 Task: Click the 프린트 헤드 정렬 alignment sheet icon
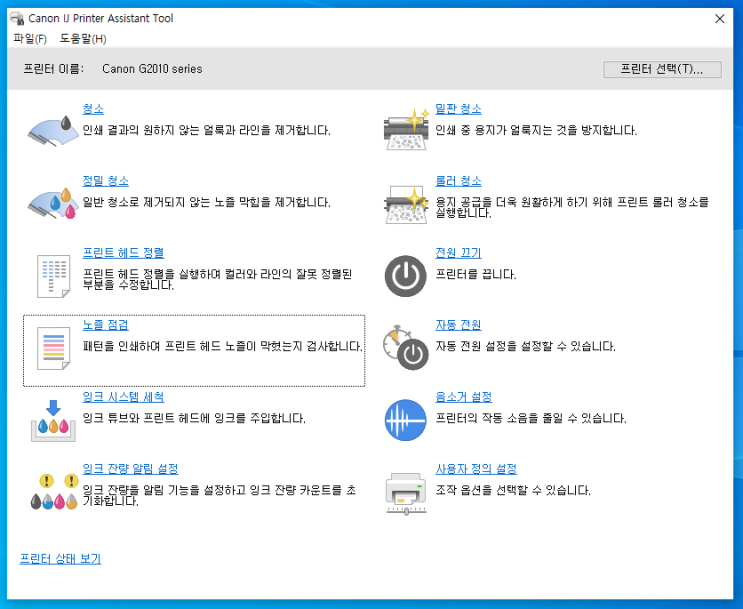(54, 276)
